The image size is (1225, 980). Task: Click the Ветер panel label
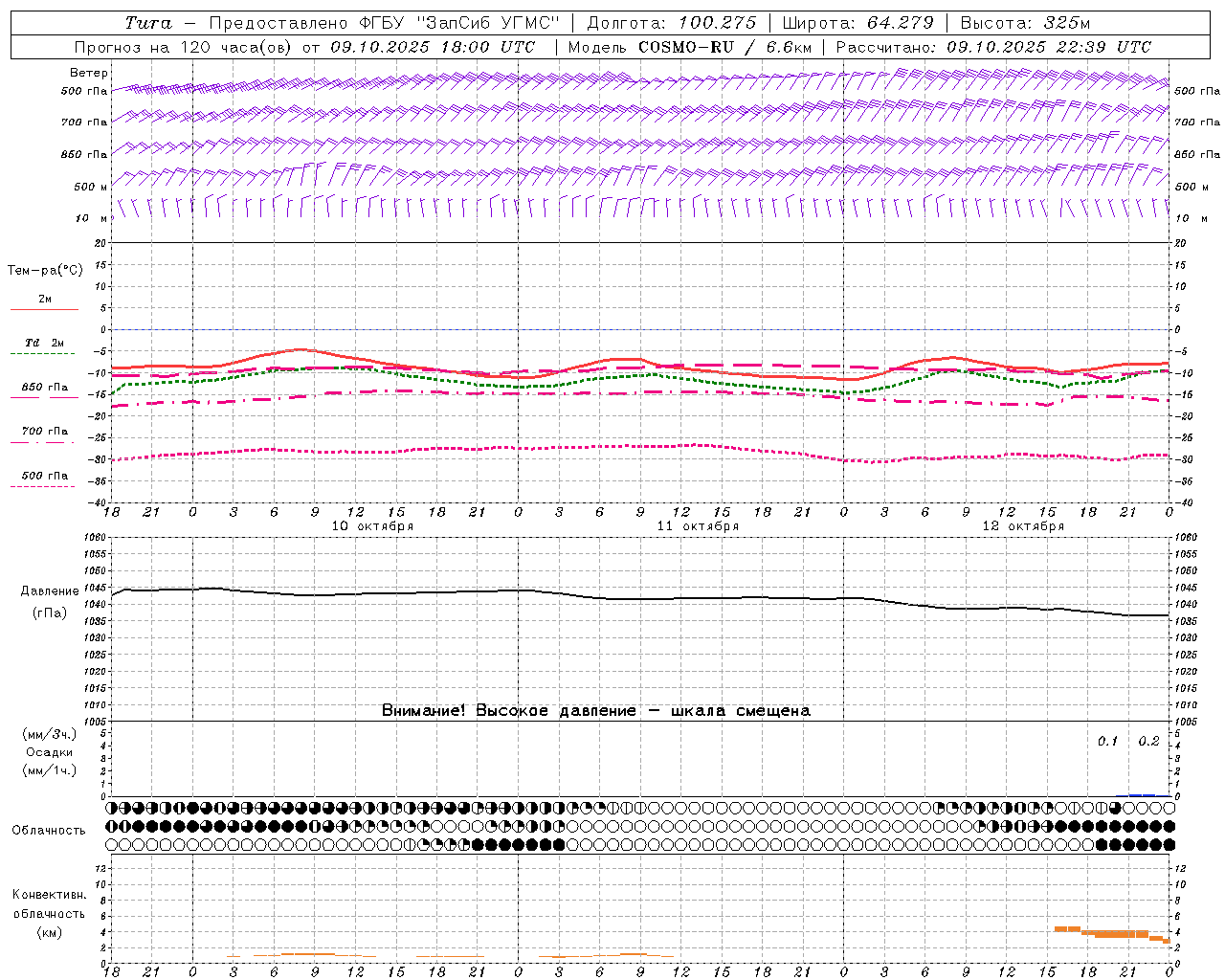(89, 73)
